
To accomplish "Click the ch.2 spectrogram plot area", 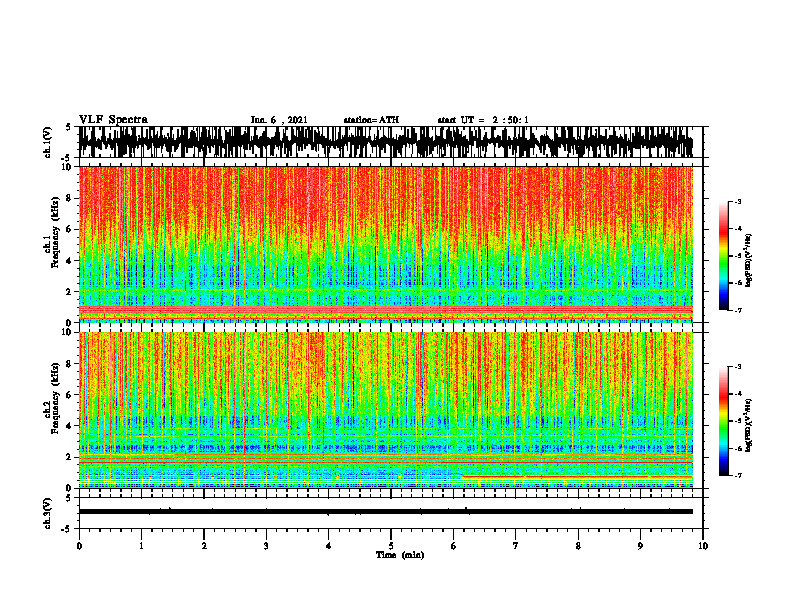I will pyautogui.click(x=385, y=410).
